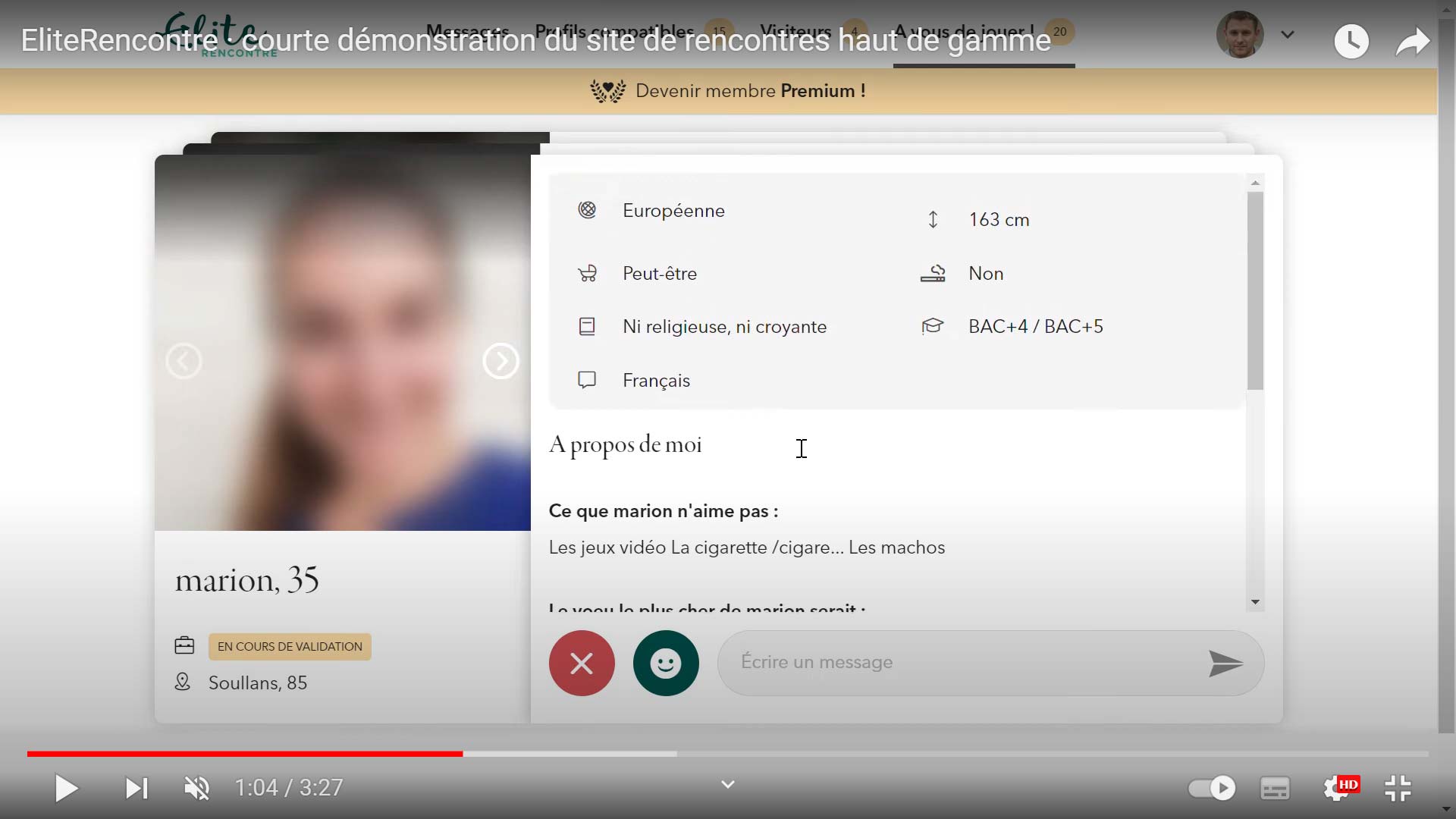
Task: Click the briefcase profession icon
Action: click(184, 645)
